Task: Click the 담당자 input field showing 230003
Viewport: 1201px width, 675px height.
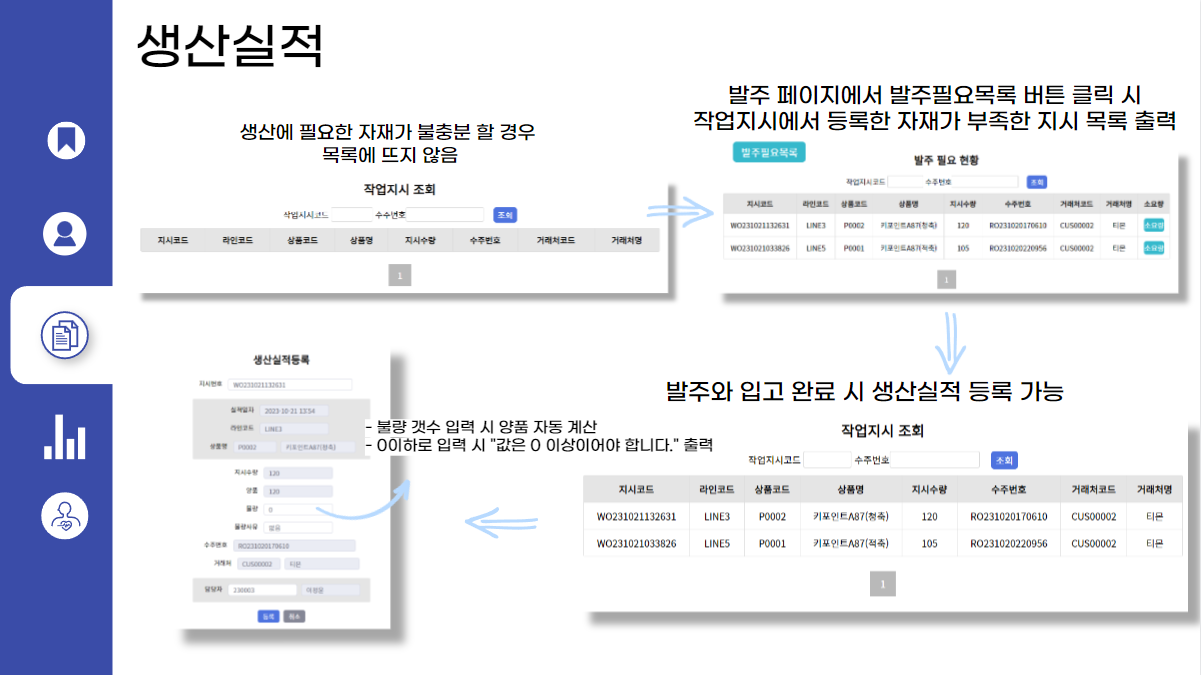Action: pos(262,589)
